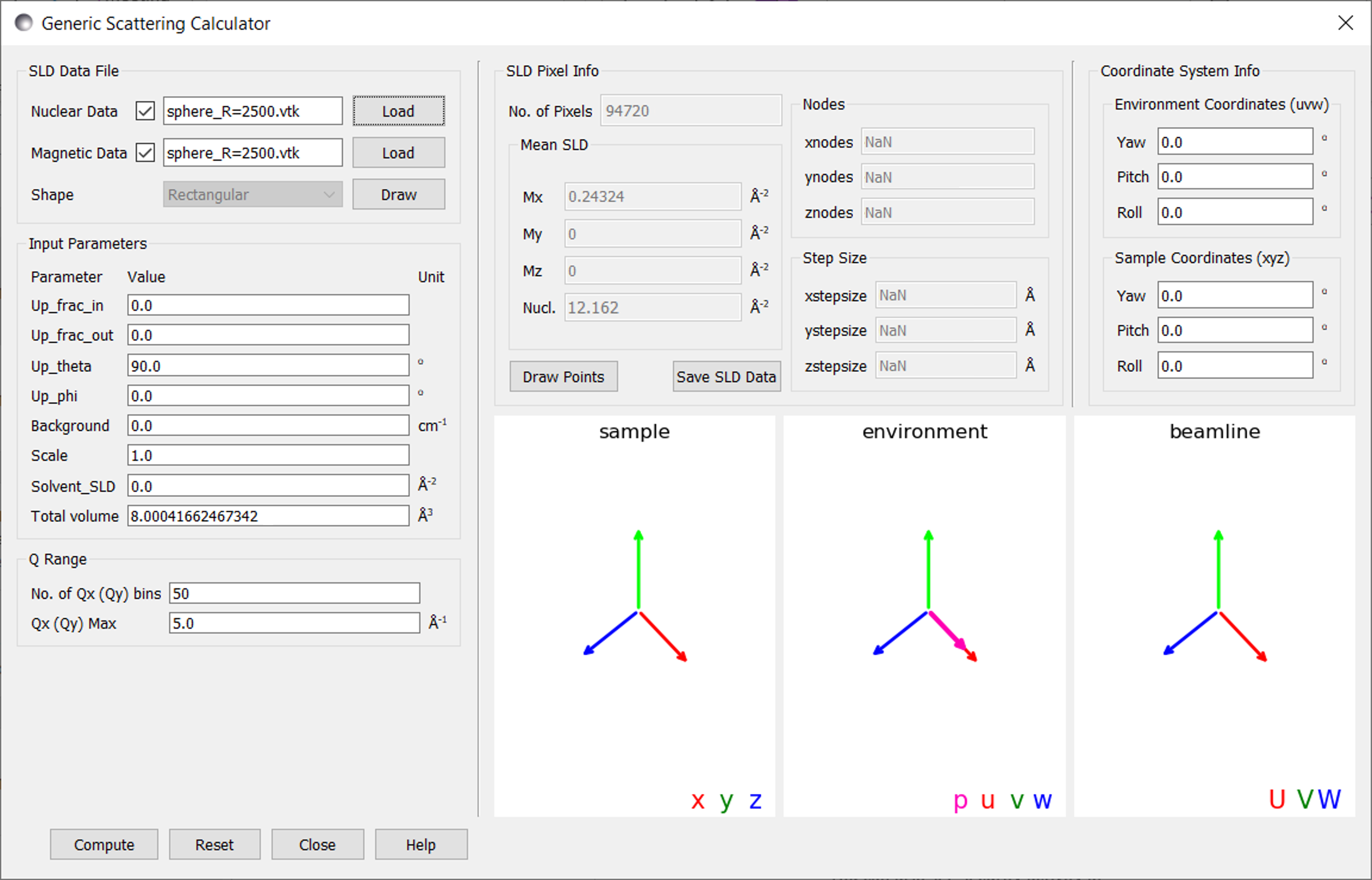Edit the Scale parameter value
Screen dimensions: 1372x880
pyautogui.click(x=267, y=455)
